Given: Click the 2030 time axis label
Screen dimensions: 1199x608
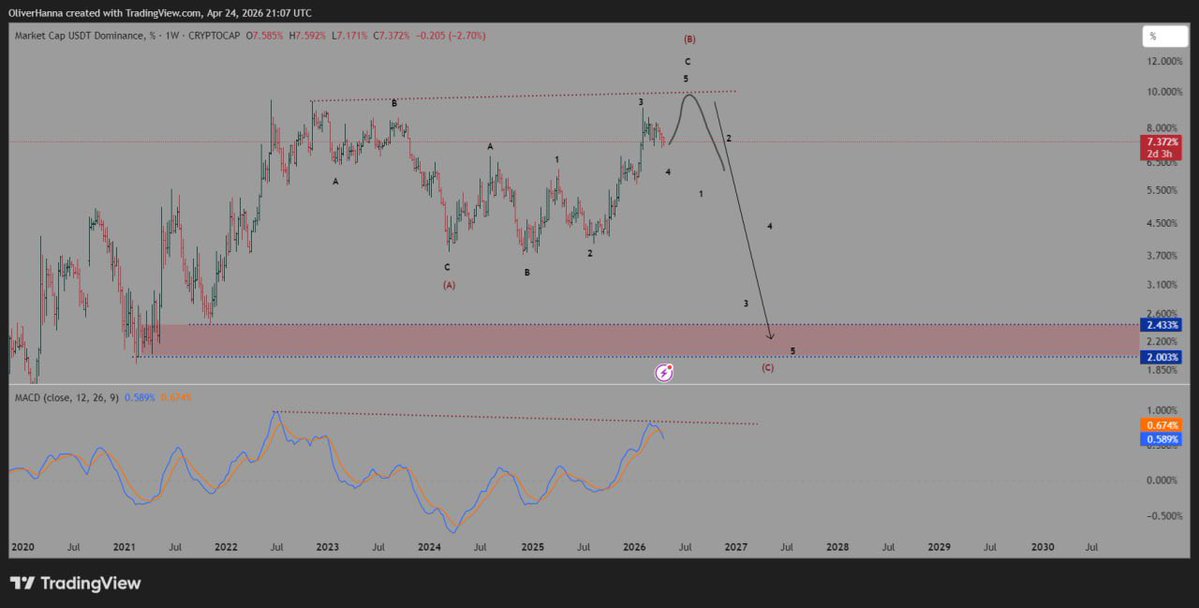Looking at the screenshot, I should tap(1042, 548).
